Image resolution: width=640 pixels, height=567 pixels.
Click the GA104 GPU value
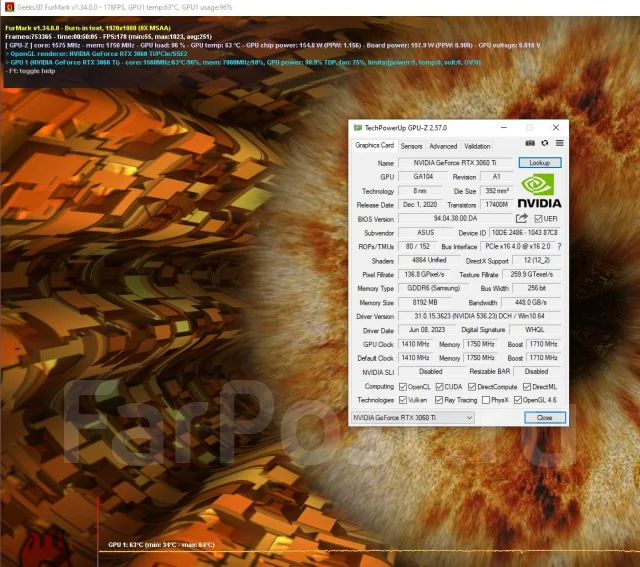(423, 176)
